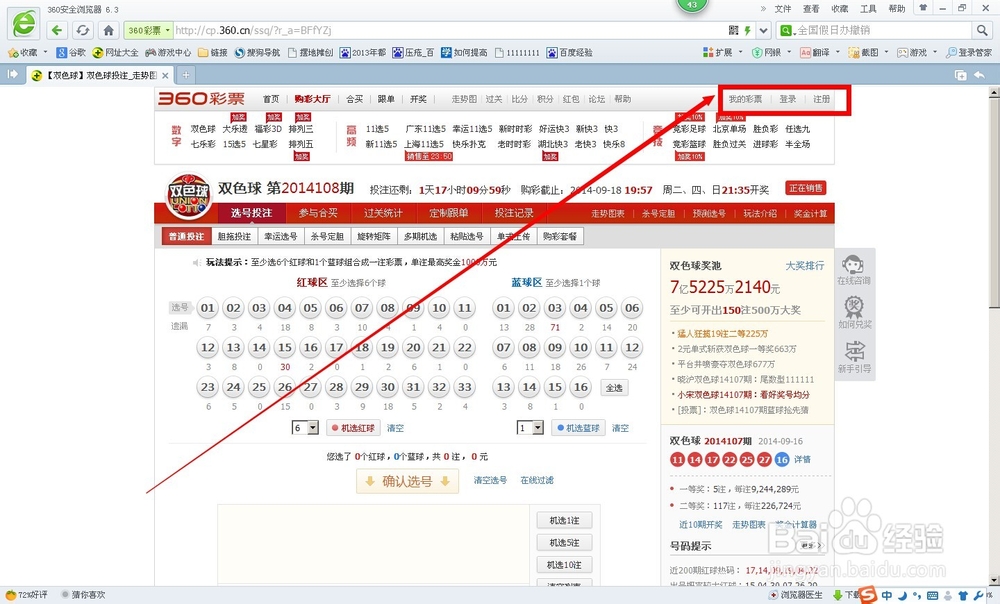1000x604 pixels.
Task: Switch to the 过关统计 tab
Action: (383, 213)
